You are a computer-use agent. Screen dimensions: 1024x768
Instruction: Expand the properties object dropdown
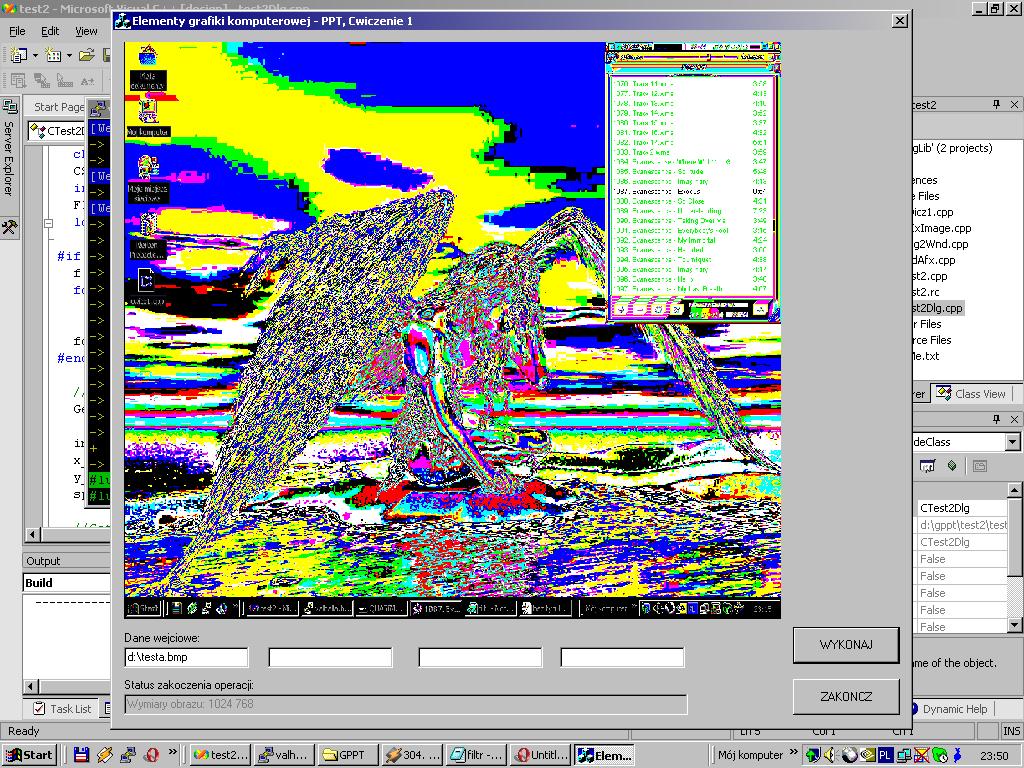[x=1012, y=442]
